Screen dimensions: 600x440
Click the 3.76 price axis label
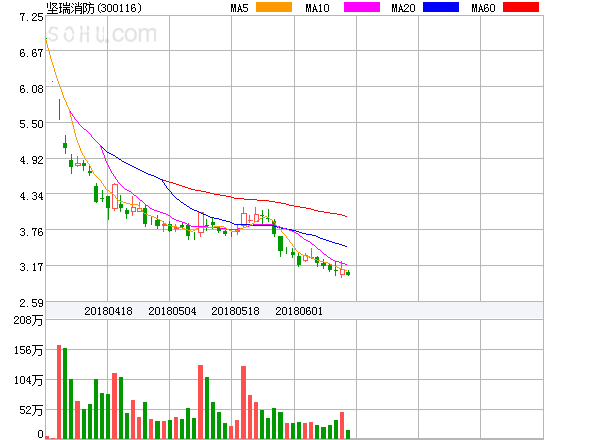point(31,232)
